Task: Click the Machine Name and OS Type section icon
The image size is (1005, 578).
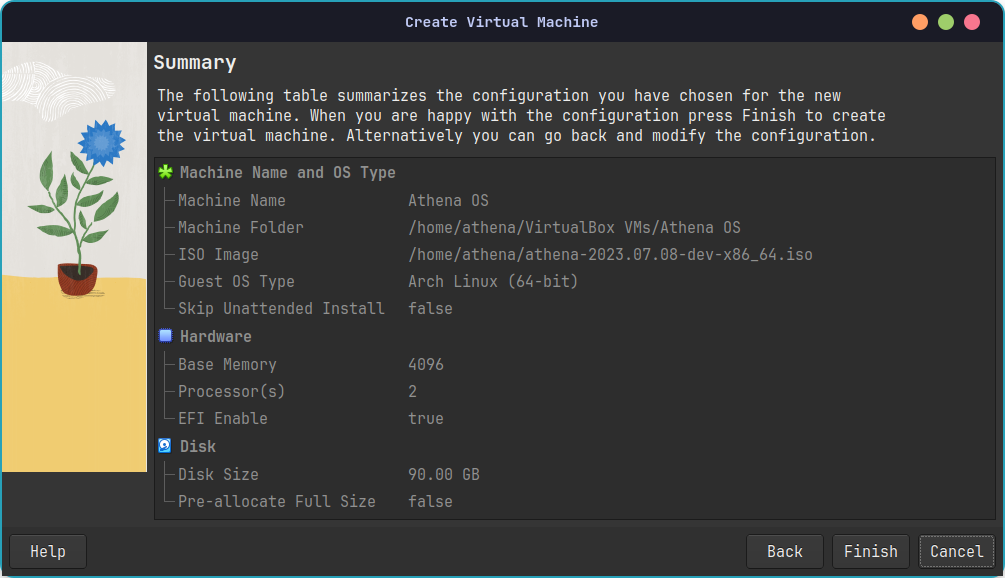Action: [166, 172]
